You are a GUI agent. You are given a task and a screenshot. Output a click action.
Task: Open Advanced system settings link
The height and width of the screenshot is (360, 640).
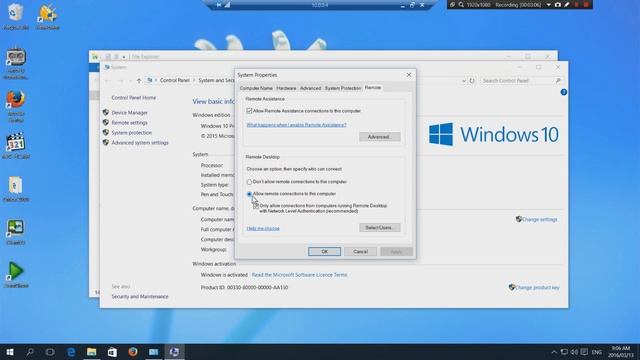[140, 143]
